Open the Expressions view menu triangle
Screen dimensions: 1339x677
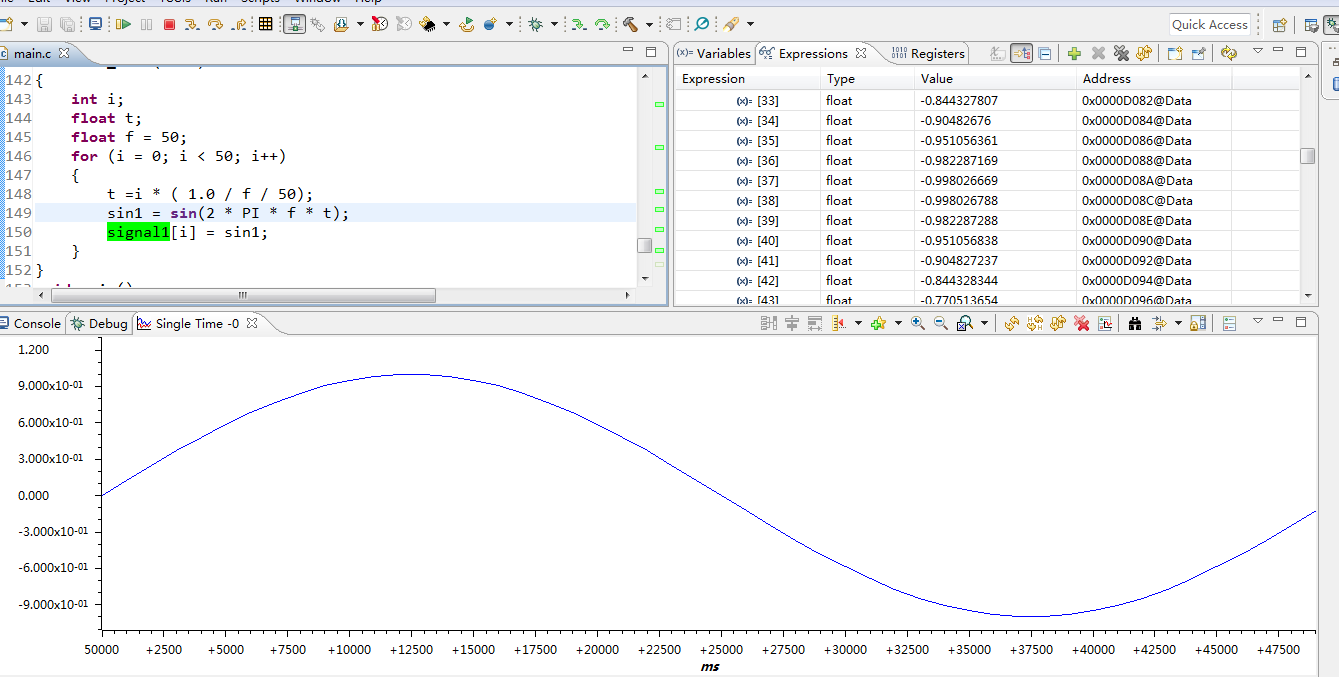pyautogui.click(x=1258, y=51)
